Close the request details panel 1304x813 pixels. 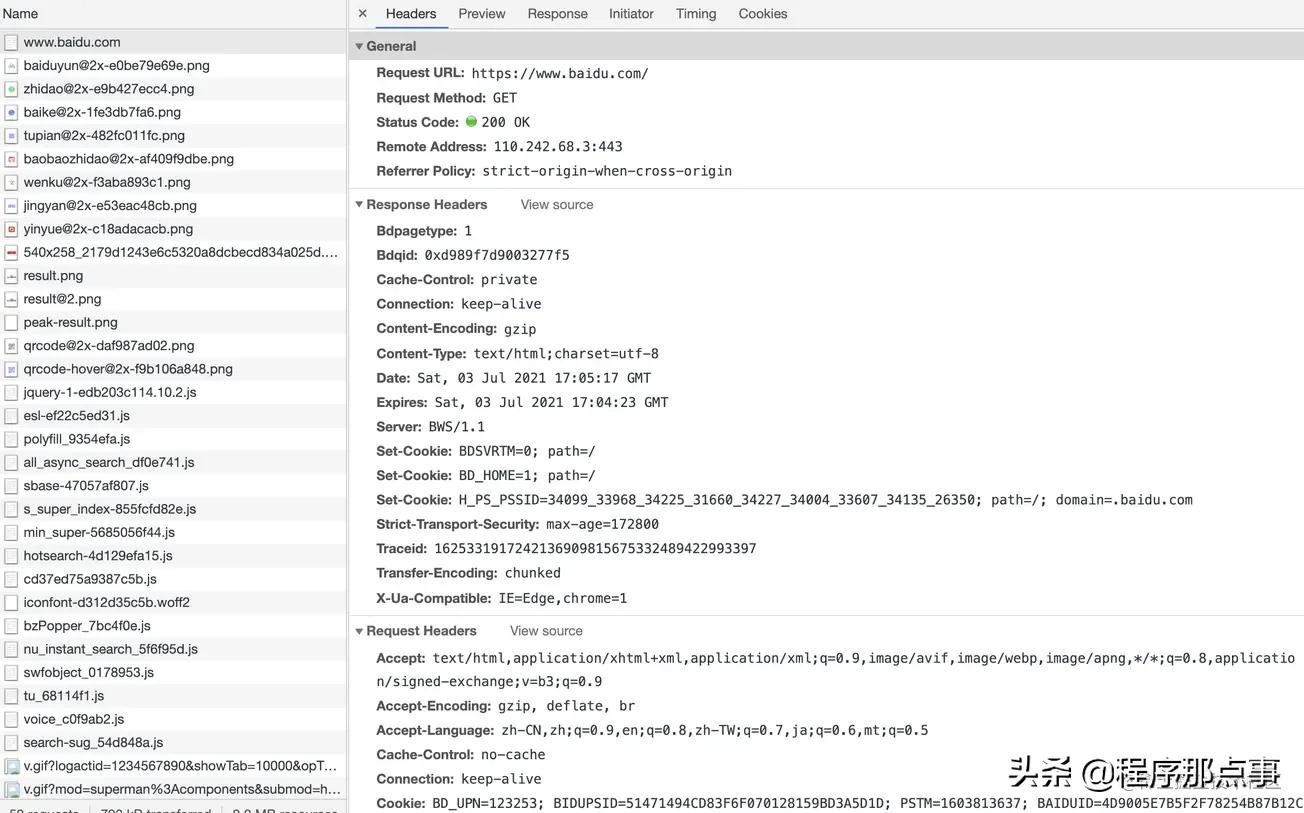pyautogui.click(x=362, y=13)
